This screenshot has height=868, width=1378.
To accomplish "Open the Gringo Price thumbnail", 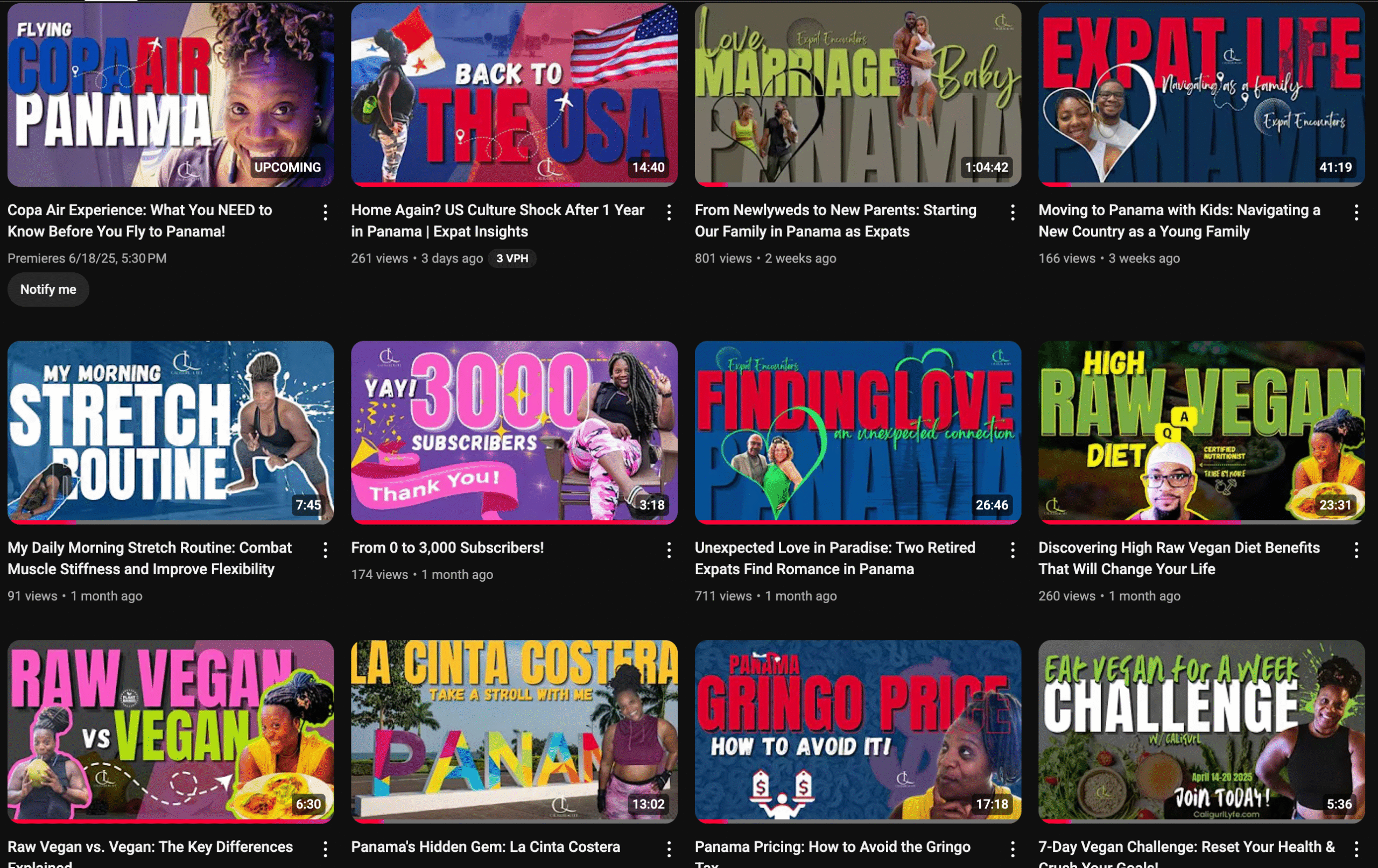I will (857, 731).
